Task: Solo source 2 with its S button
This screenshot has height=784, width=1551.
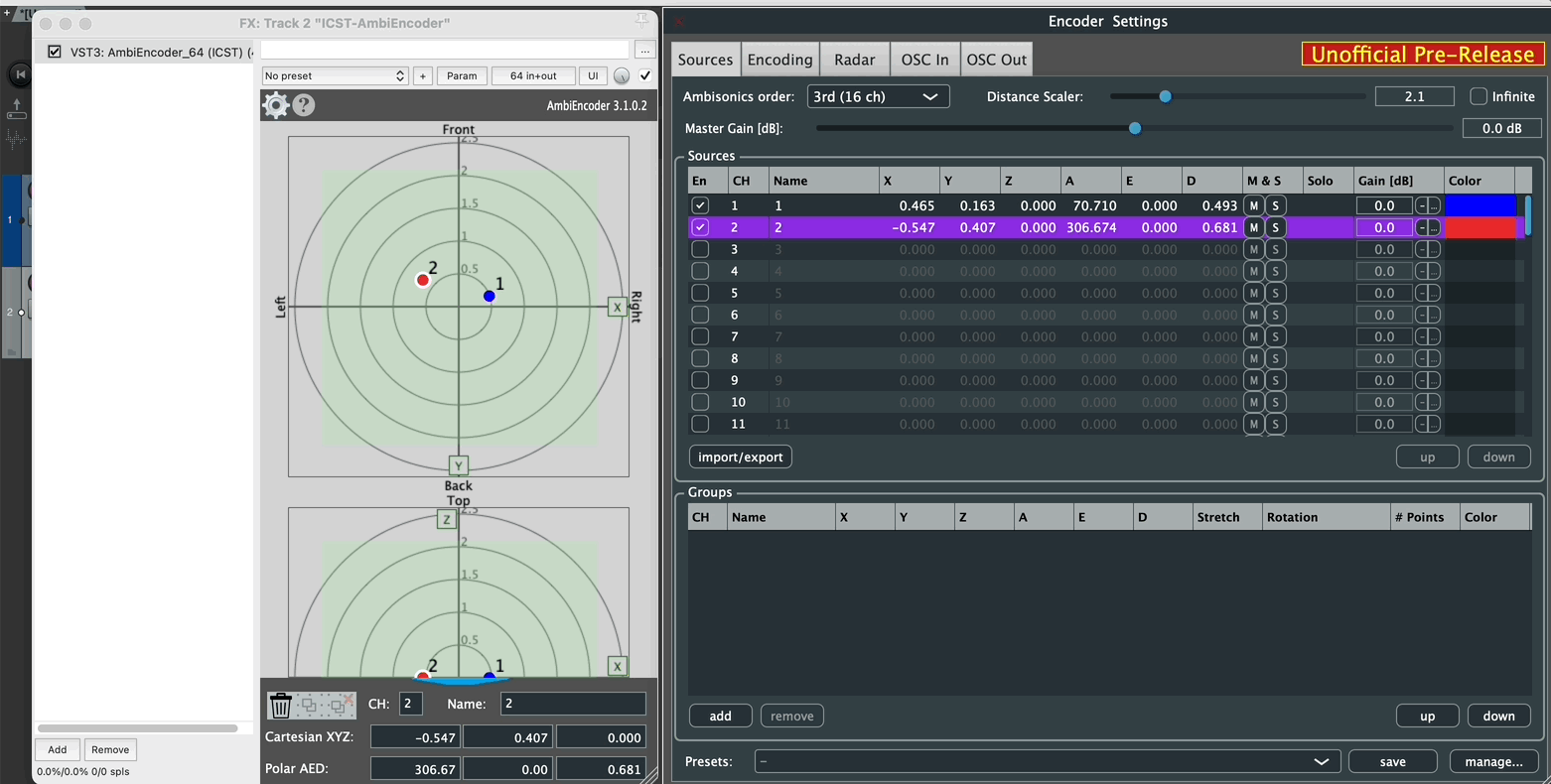Action: click(x=1275, y=227)
